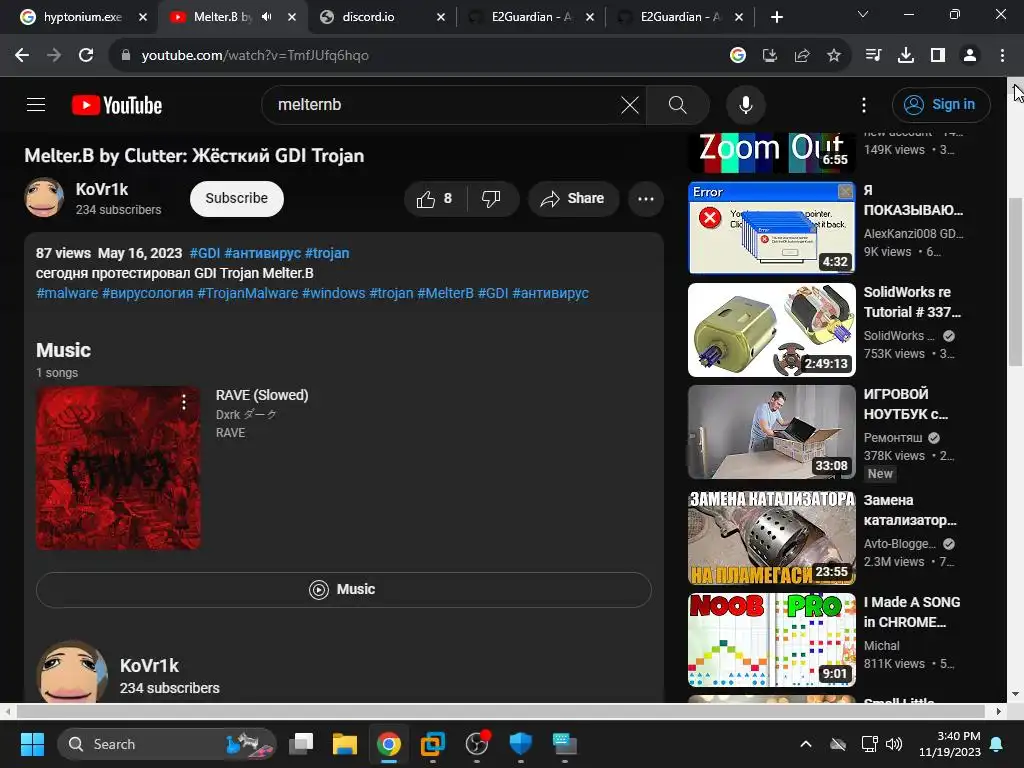
Task: Open NOOB PRO 9:01 video thumbnail
Action: tap(771, 639)
